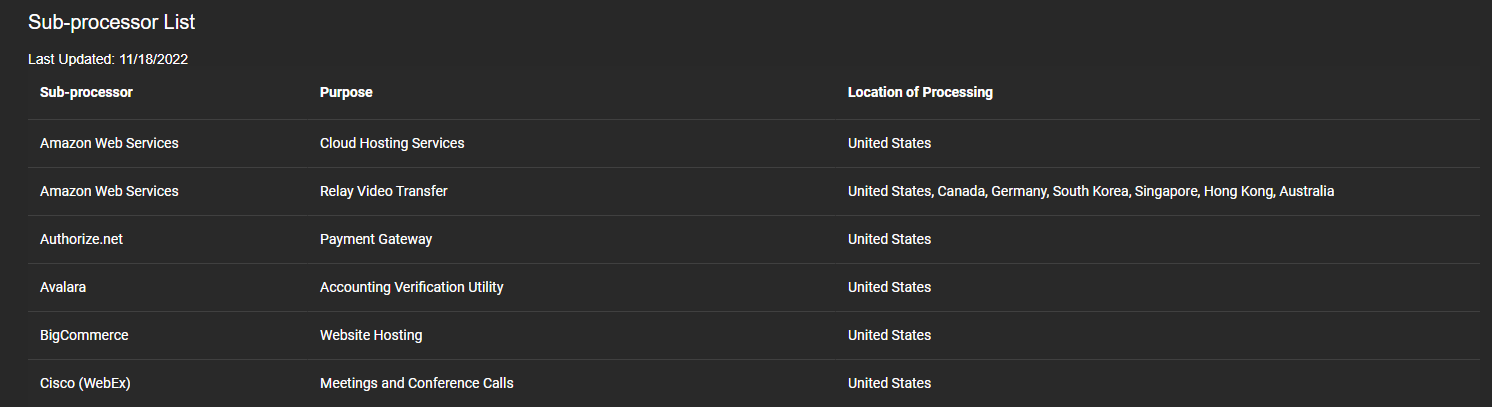Click the Relay Video Transfer cell
The width and height of the screenshot is (1492, 407).
pos(384,191)
